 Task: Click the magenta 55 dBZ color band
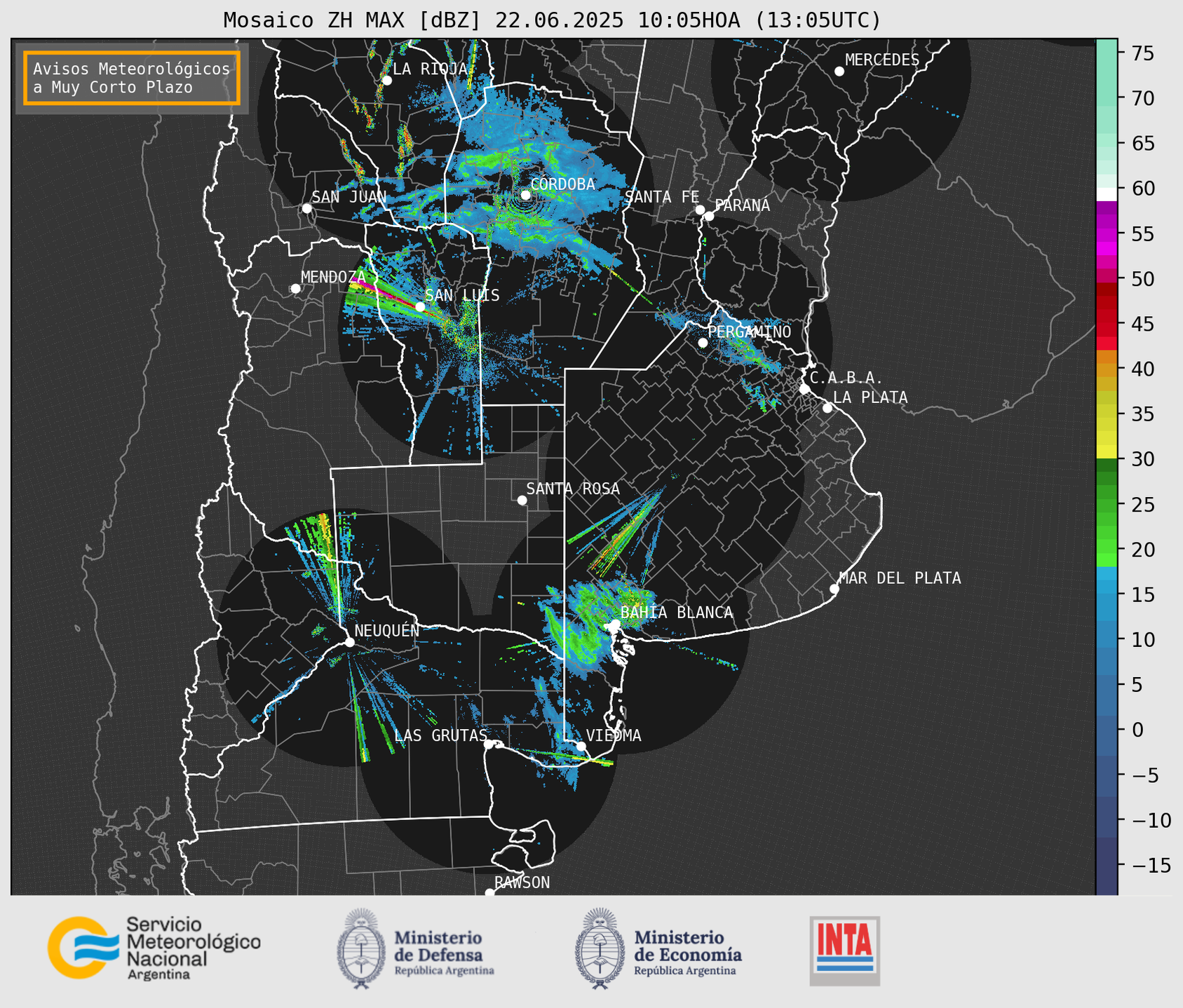pos(1107,234)
